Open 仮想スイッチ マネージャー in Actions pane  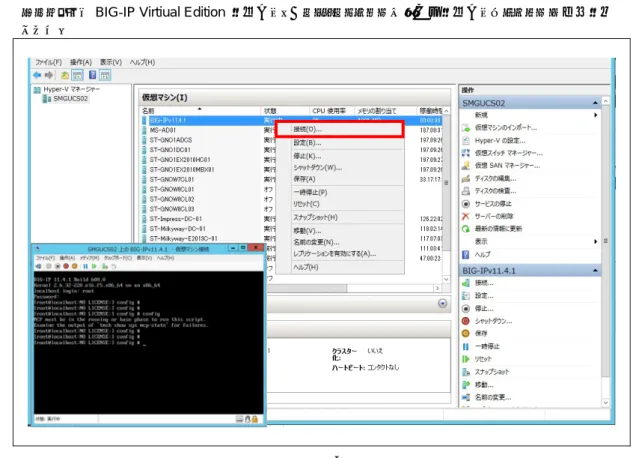click(x=509, y=153)
